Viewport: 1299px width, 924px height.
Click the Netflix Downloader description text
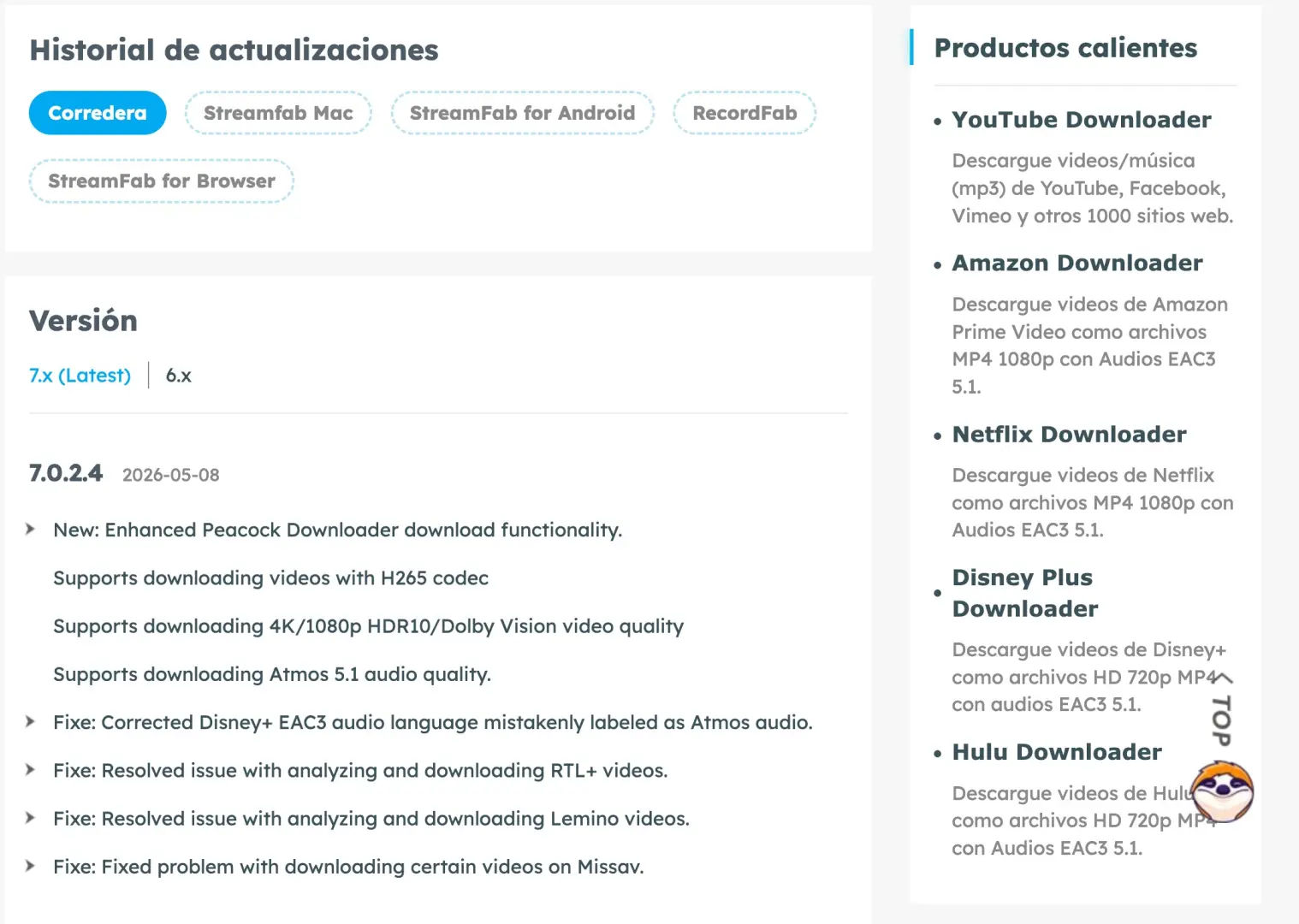[x=1093, y=503]
